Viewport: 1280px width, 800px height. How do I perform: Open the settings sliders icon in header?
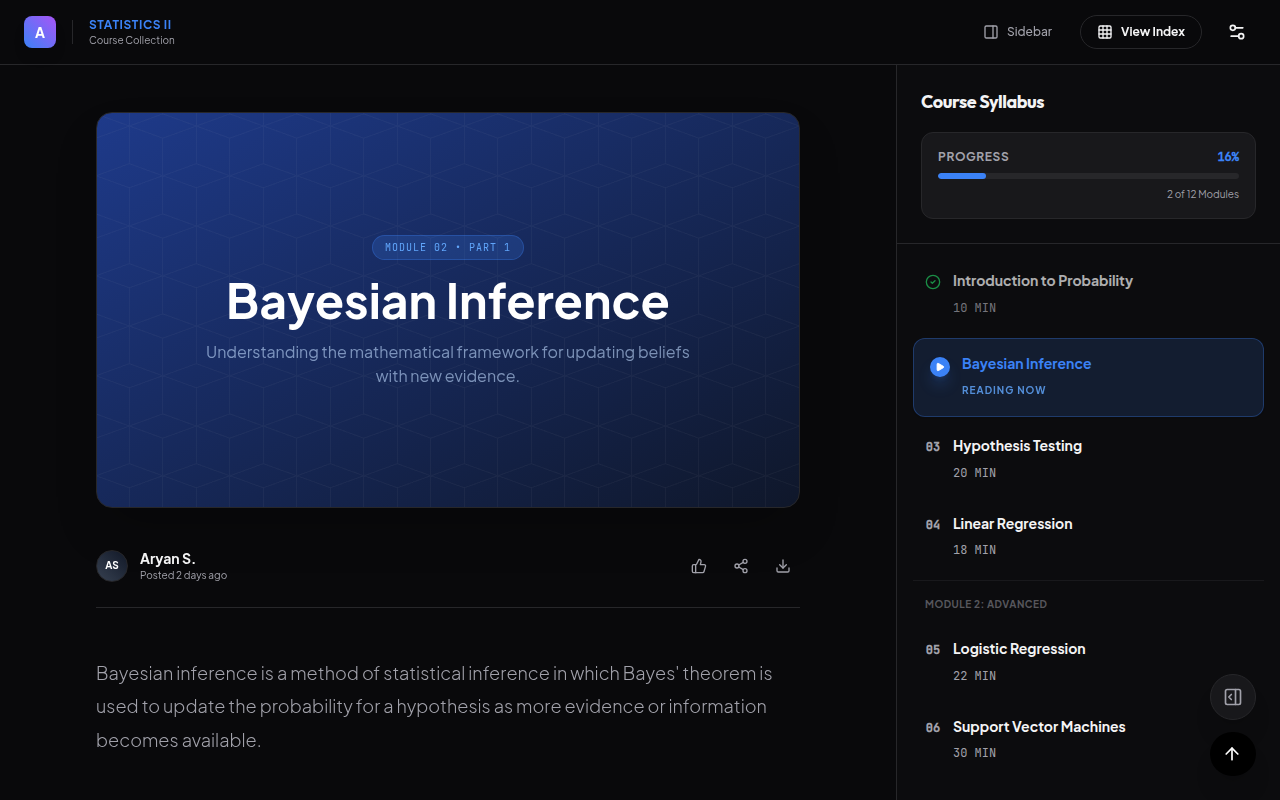[x=1237, y=32]
